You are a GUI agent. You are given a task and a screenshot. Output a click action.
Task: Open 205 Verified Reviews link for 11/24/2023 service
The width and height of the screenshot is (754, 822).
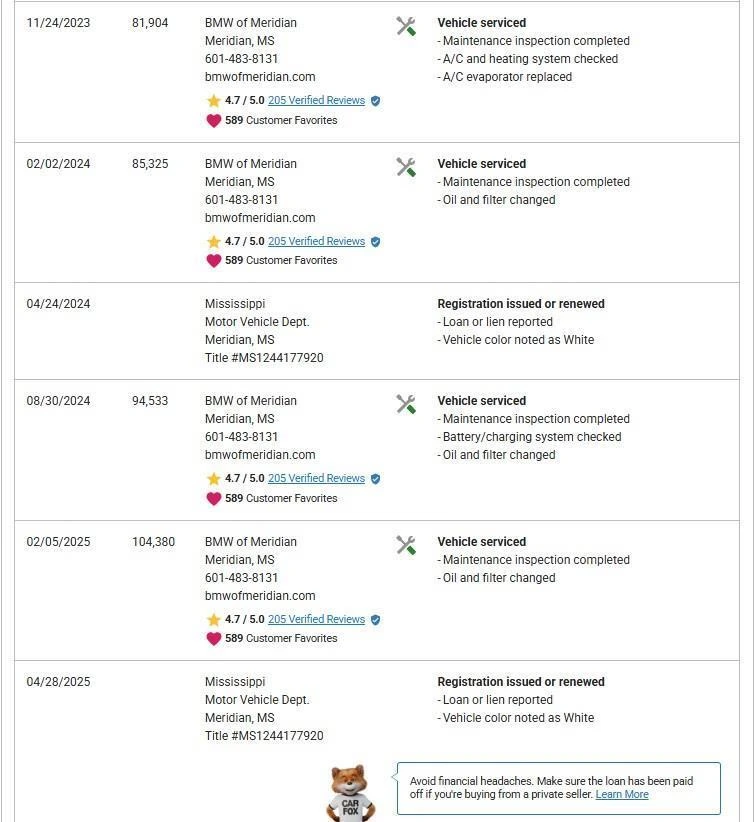click(x=316, y=101)
